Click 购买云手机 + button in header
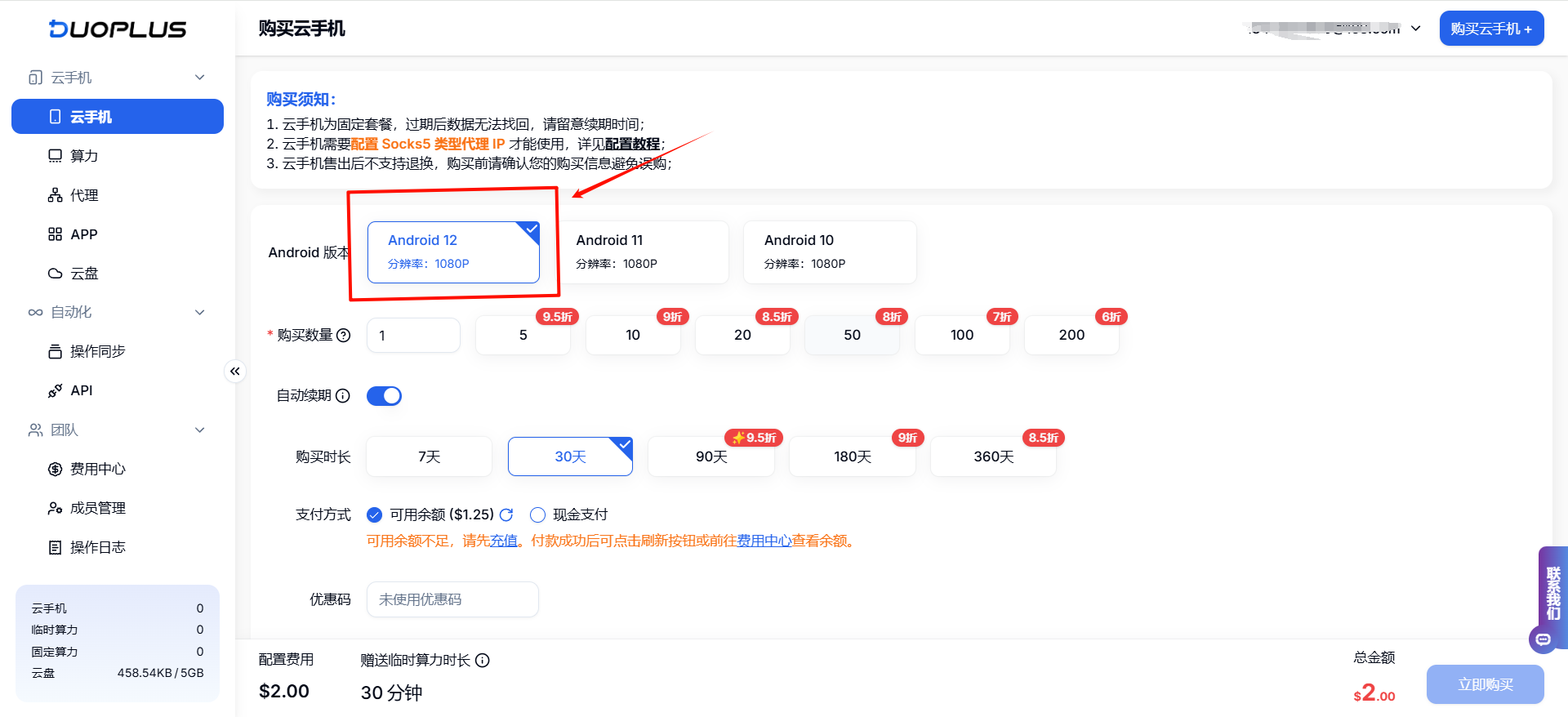 (x=1491, y=29)
